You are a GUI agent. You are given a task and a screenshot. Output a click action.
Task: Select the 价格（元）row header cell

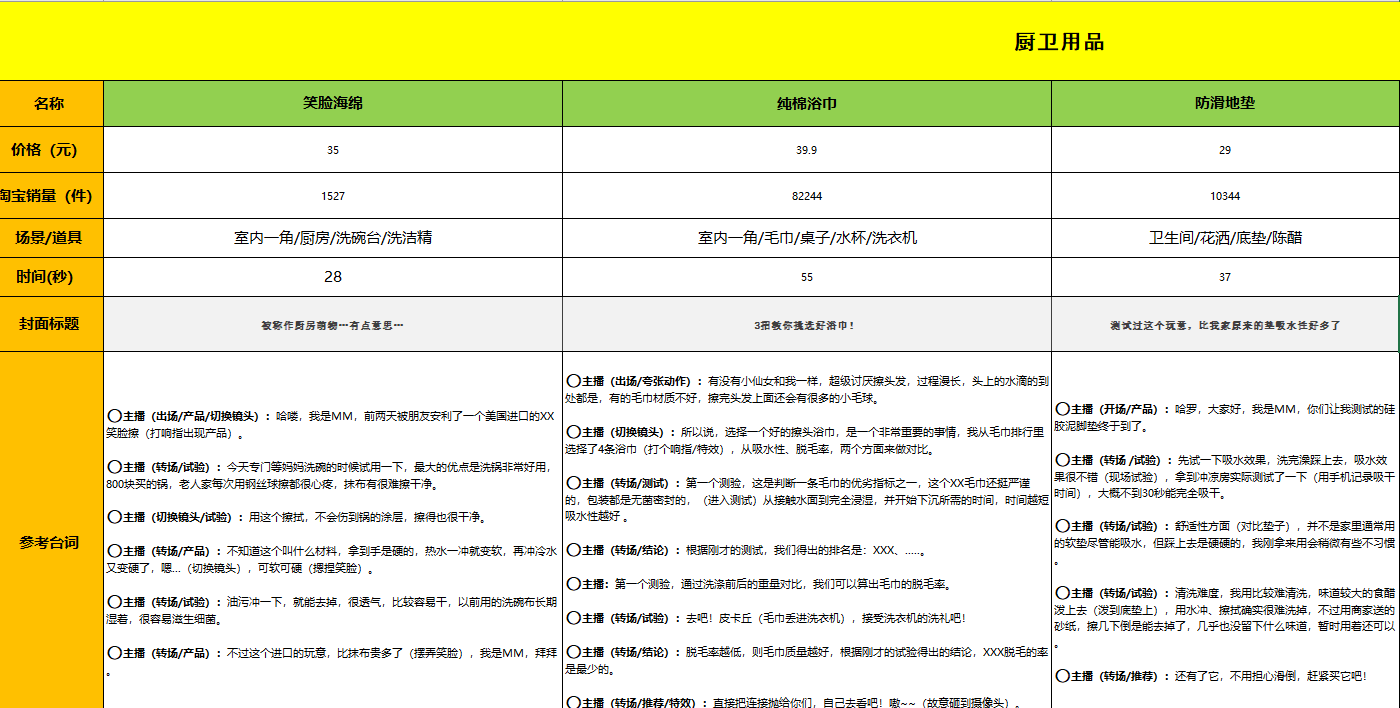pos(51,149)
